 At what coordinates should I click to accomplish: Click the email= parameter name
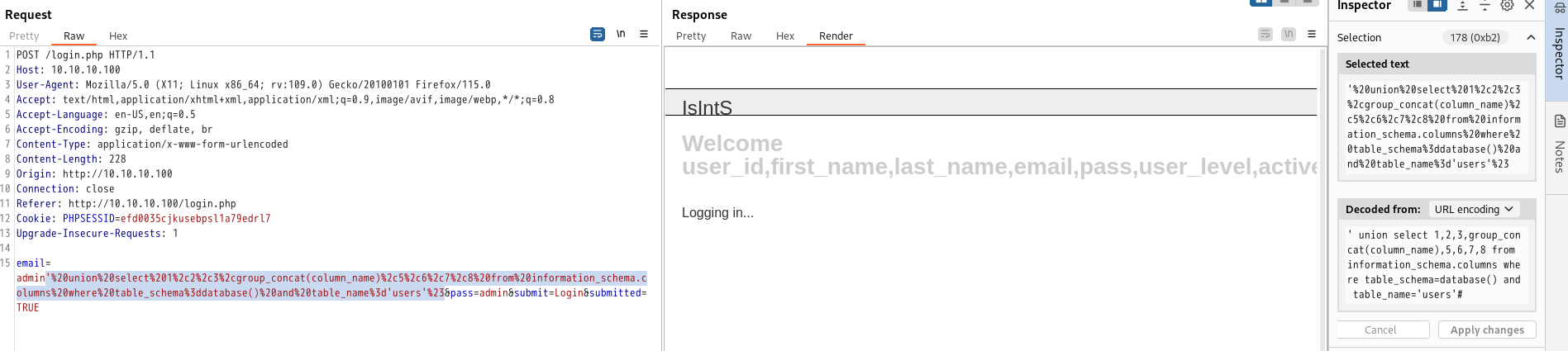click(x=33, y=263)
